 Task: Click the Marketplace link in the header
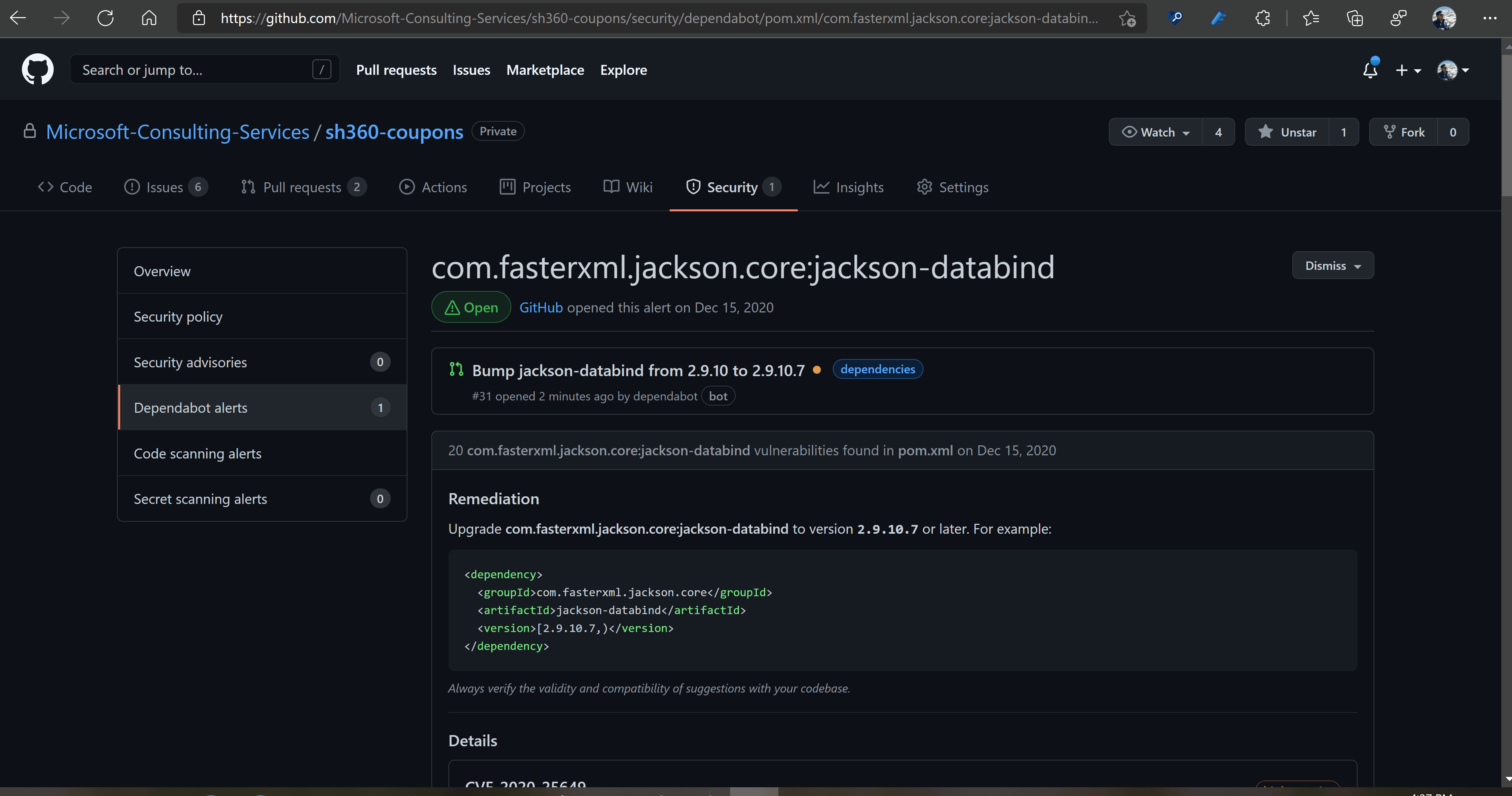tap(545, 70)
